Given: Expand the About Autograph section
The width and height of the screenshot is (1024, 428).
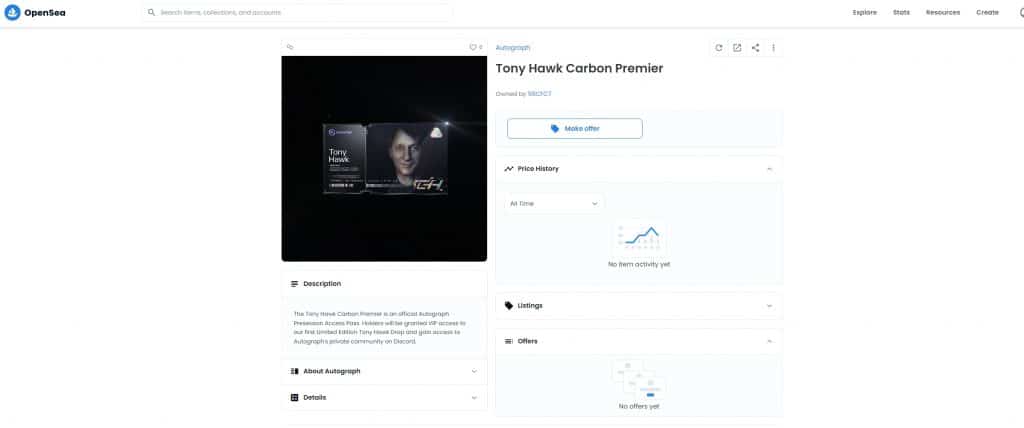Looking at the screenshot, I should (384, 371).
